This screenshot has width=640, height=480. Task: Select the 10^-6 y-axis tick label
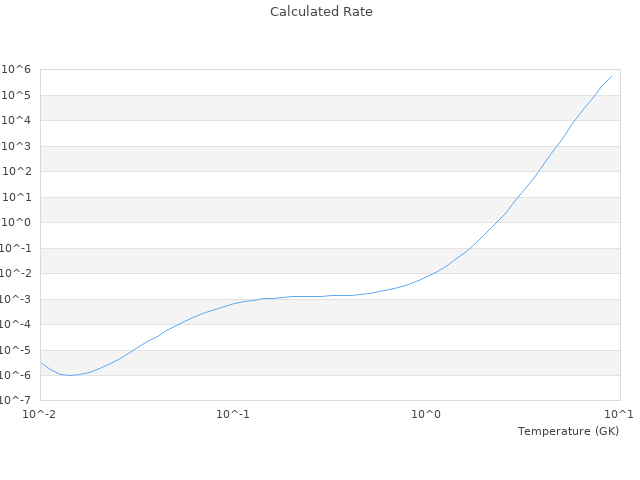coord(16,376)
